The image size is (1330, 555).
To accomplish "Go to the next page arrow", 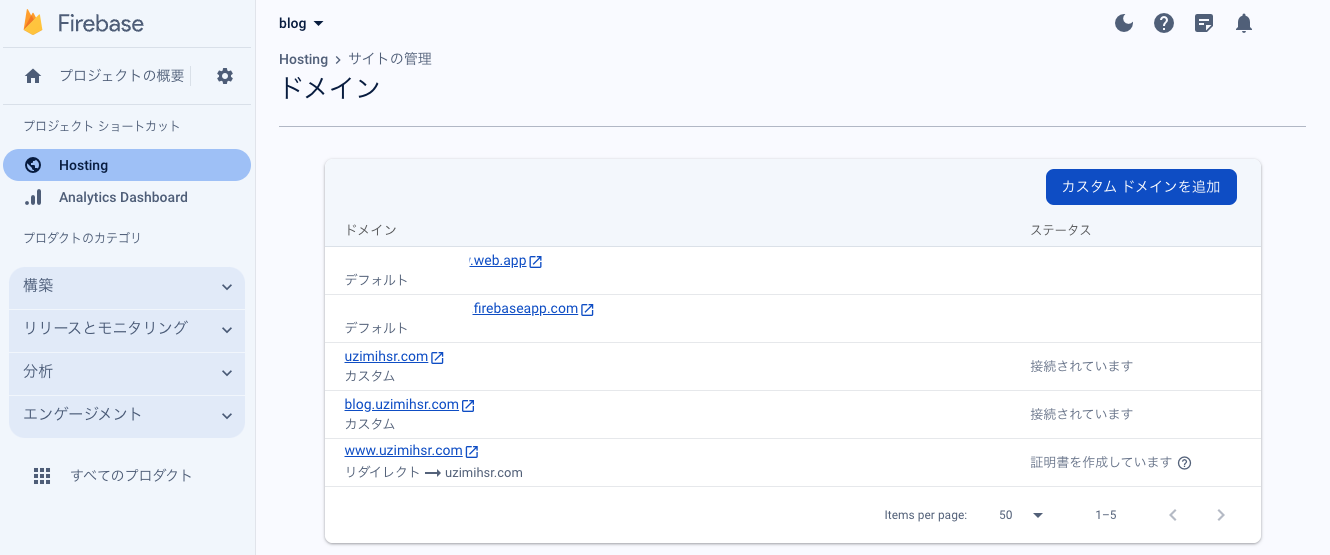I will pos(1221,515).
